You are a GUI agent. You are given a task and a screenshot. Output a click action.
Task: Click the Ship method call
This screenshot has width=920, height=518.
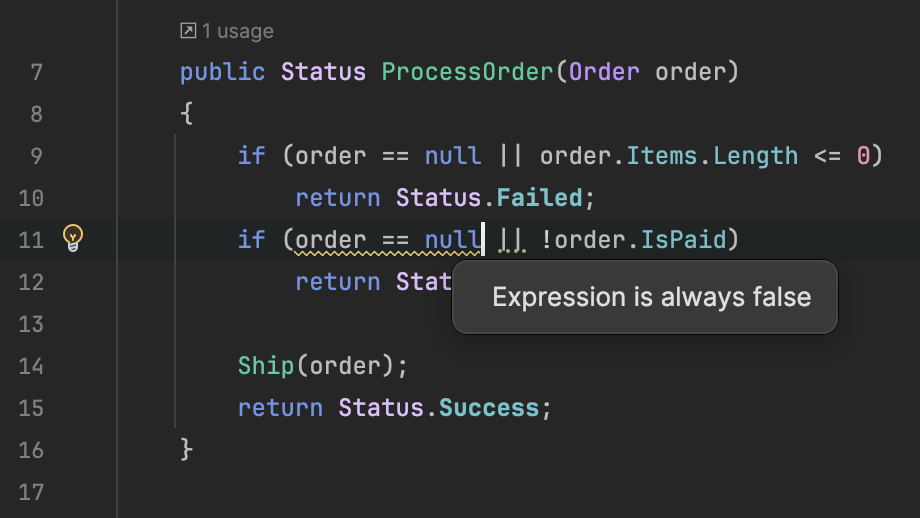266,366
